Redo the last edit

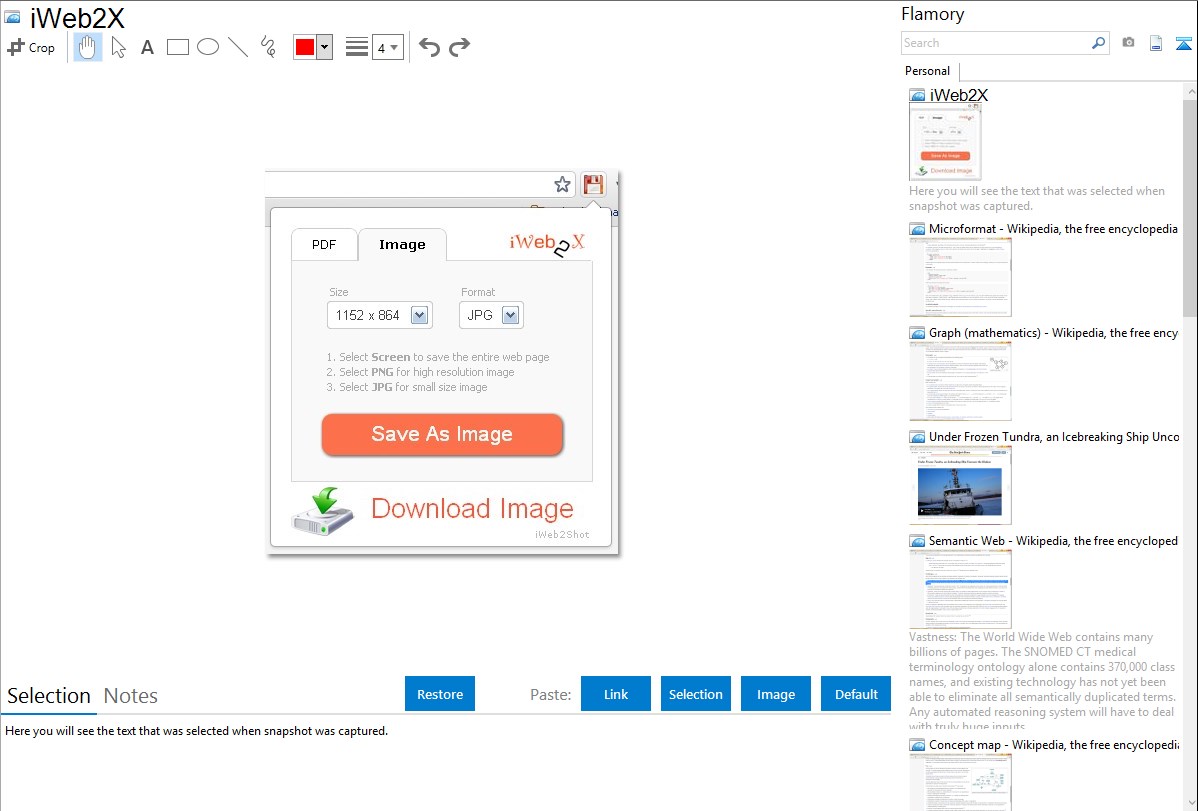[x=459, y=47]
